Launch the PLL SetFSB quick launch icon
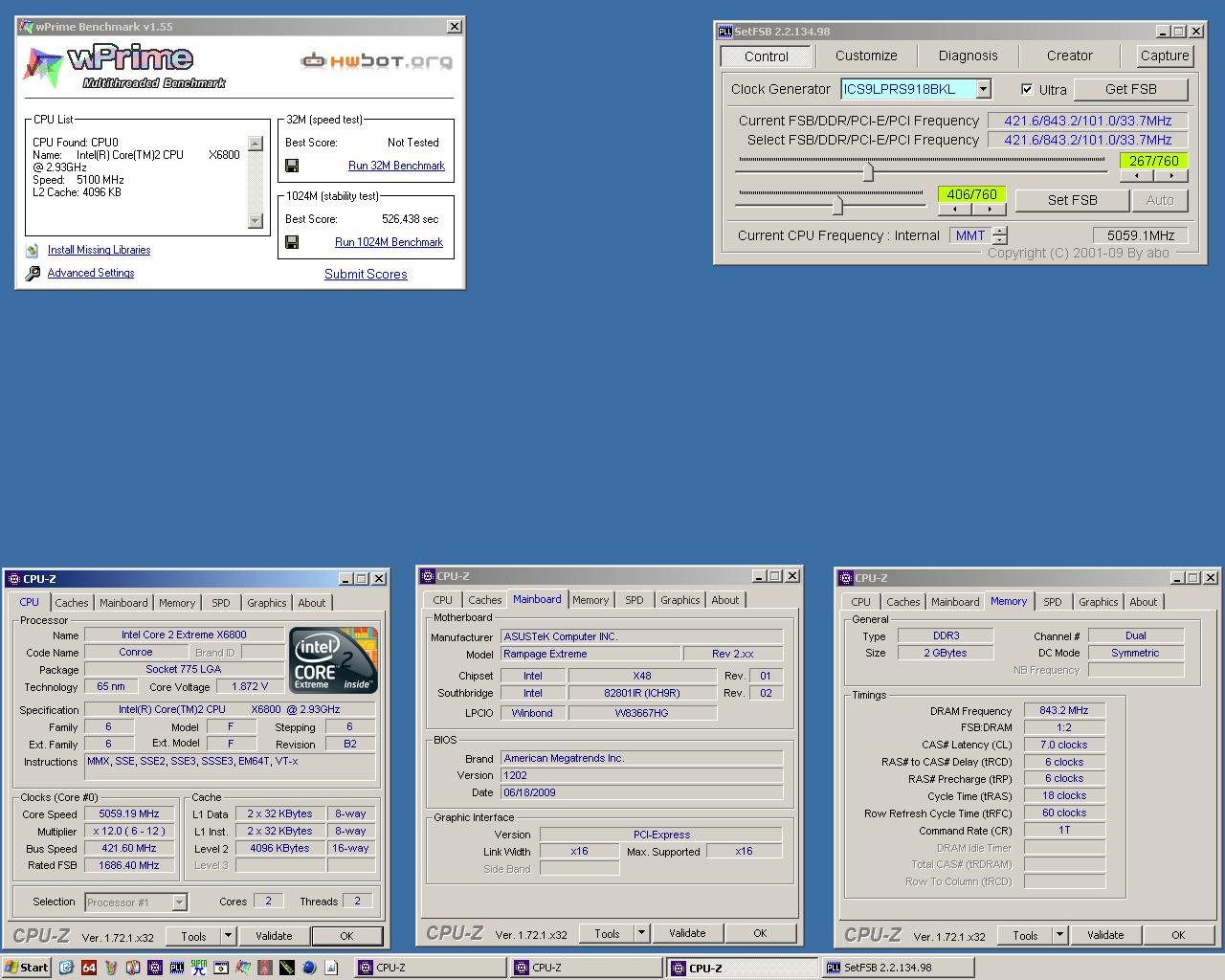This screenshot has width=1225, height=980. click(x=177, y=968)
